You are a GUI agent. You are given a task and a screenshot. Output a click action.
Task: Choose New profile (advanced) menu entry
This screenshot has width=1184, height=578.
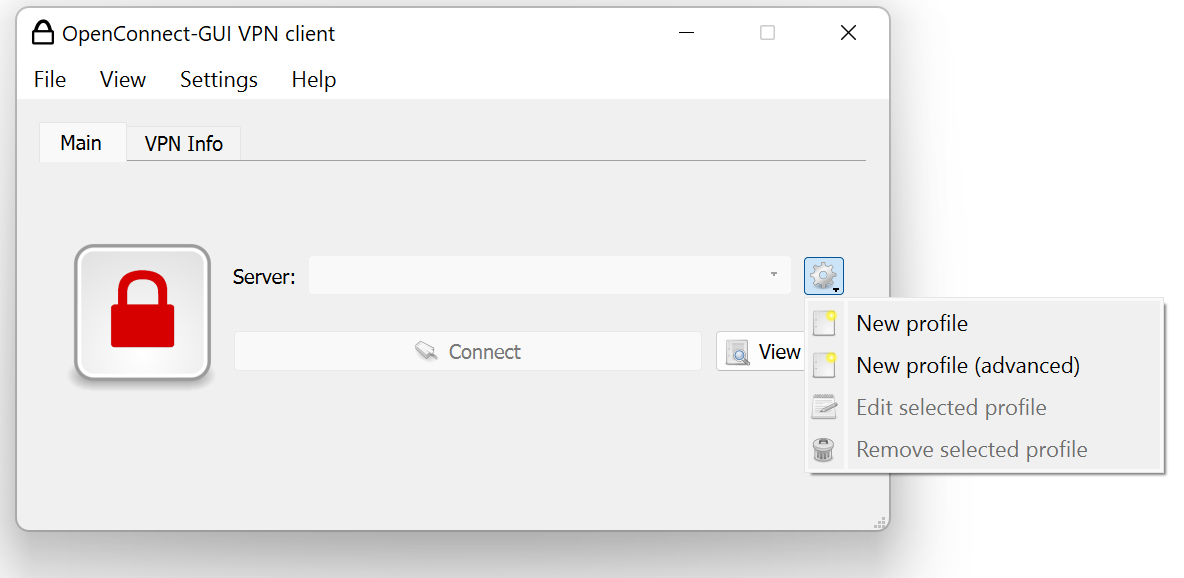pos(967,366)
